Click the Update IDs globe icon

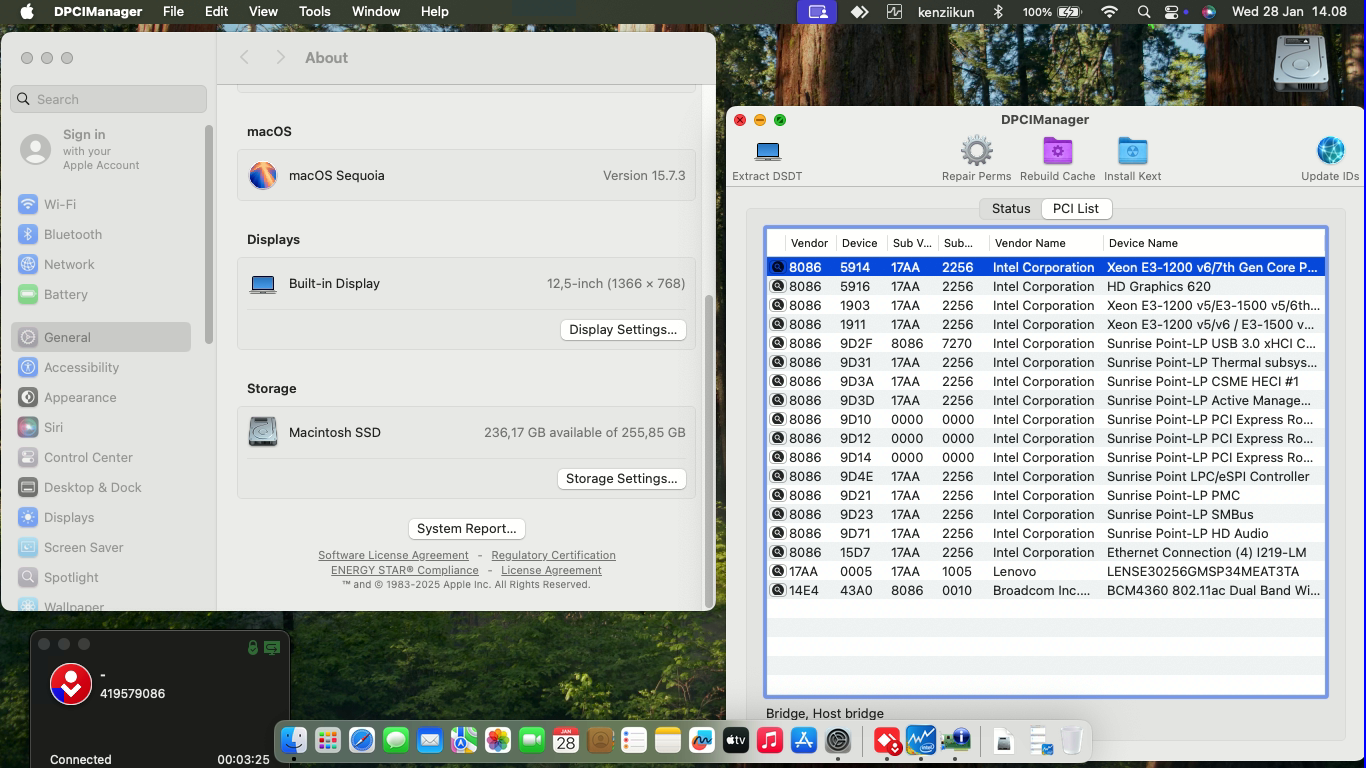pos(1330,151)
